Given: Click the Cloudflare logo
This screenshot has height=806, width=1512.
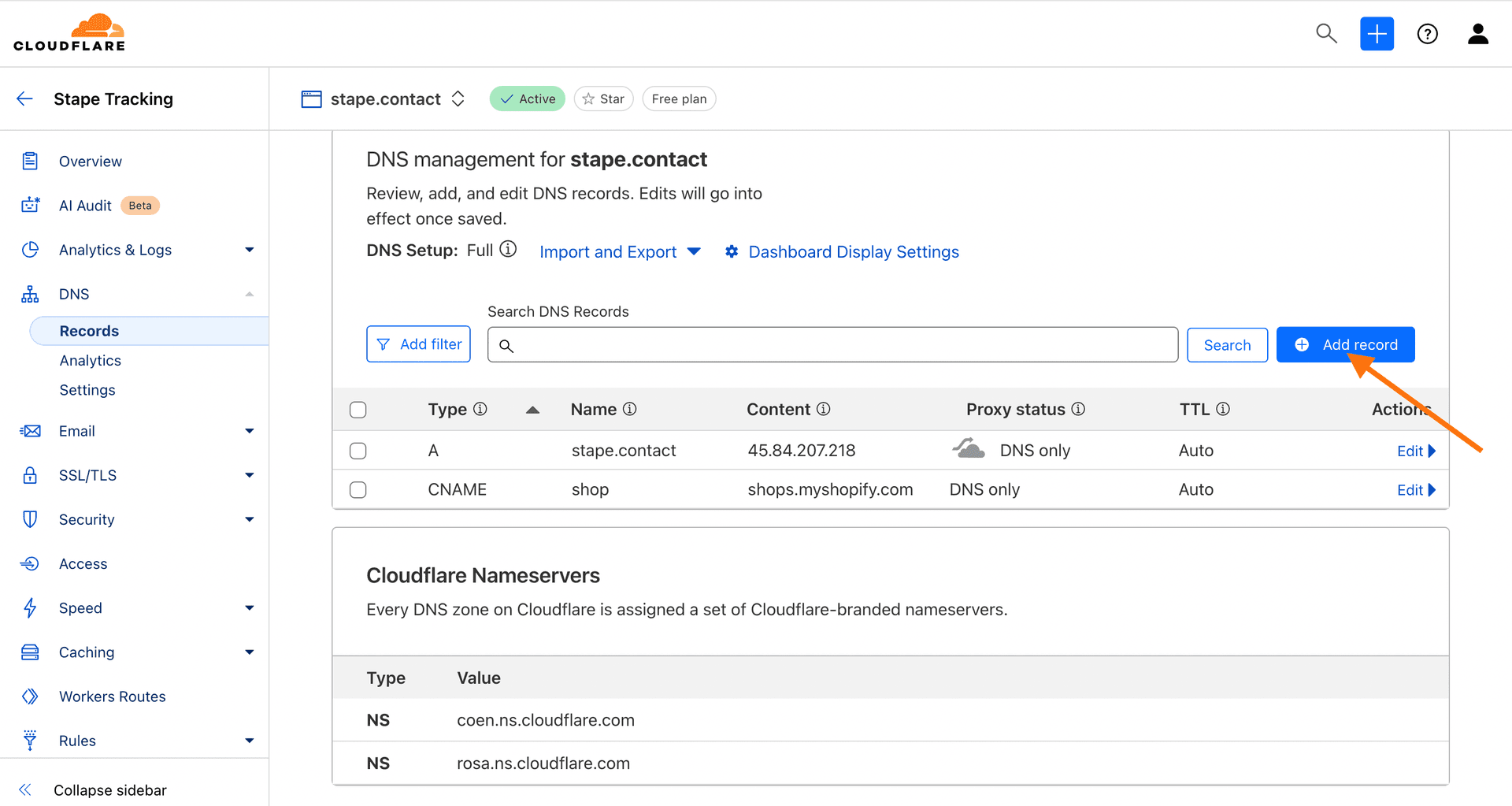Looking at the screenshot, I should [x=69, y=32].
